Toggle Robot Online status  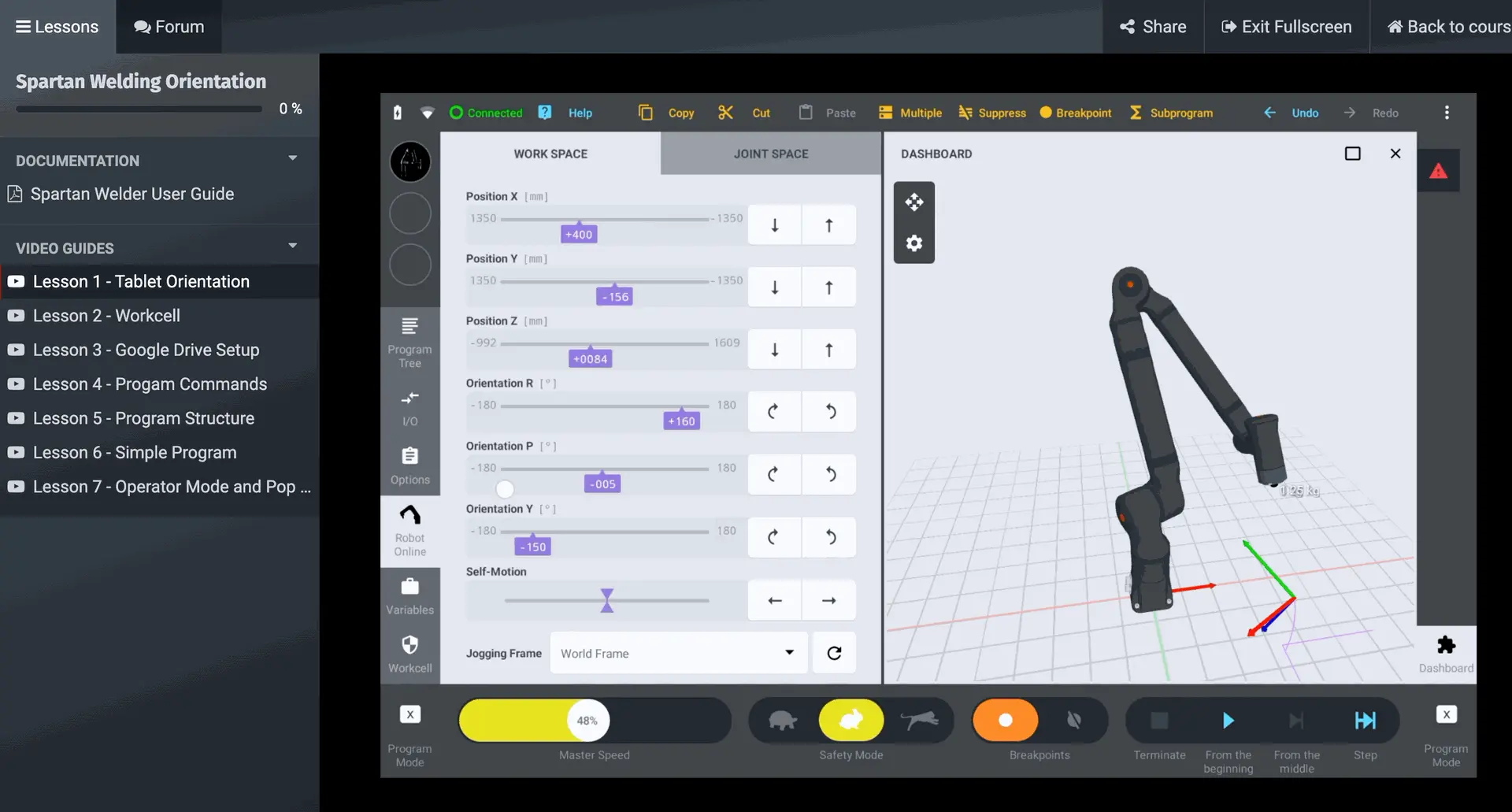click(409, 529)
